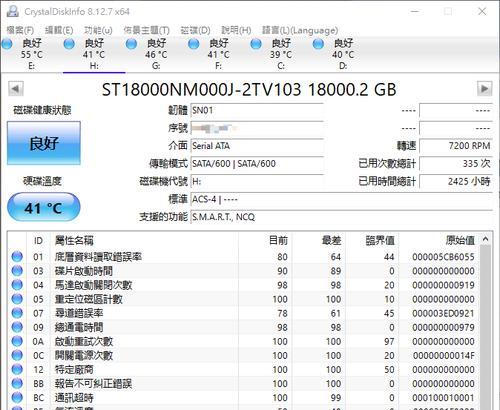Click the 屬性名稱 column header
Viewport: 500px width, 410px height.
pyautogui.click(x=144, y=240)
